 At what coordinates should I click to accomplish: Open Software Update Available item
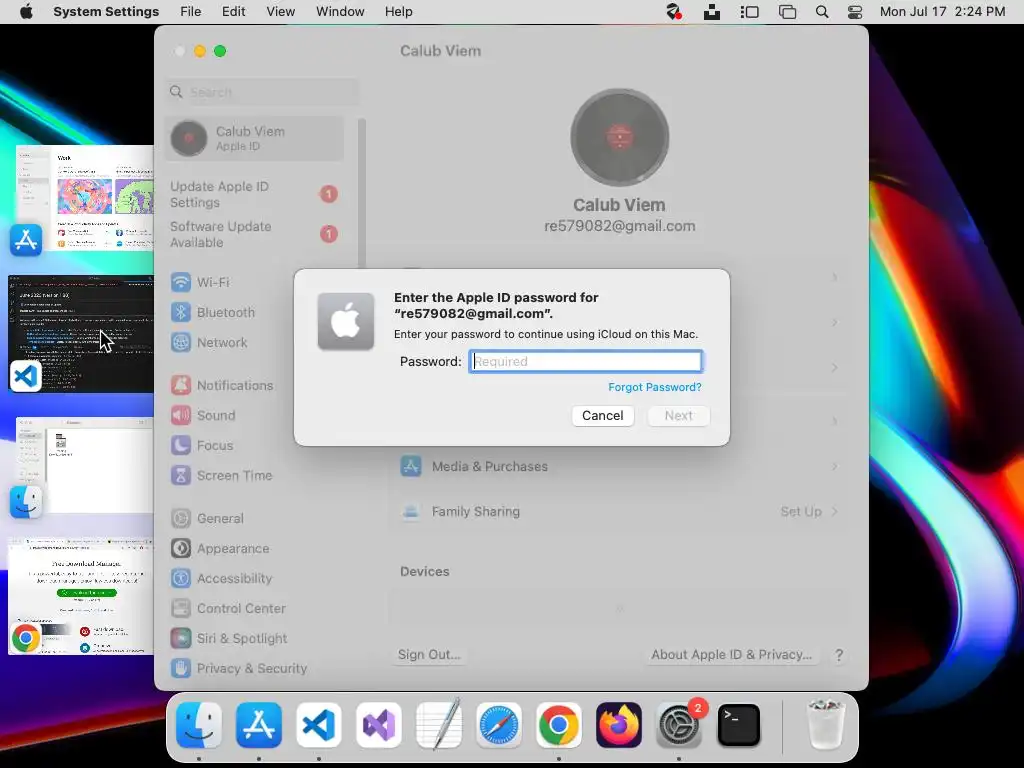pyautogui.click(x=254, y=234)
